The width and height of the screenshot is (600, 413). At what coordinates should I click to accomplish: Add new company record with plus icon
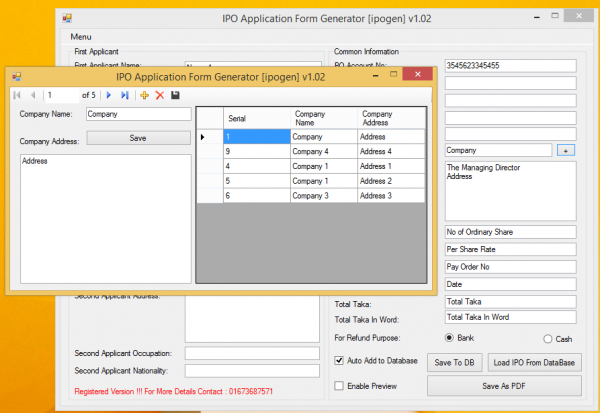(x=144, y=95)
